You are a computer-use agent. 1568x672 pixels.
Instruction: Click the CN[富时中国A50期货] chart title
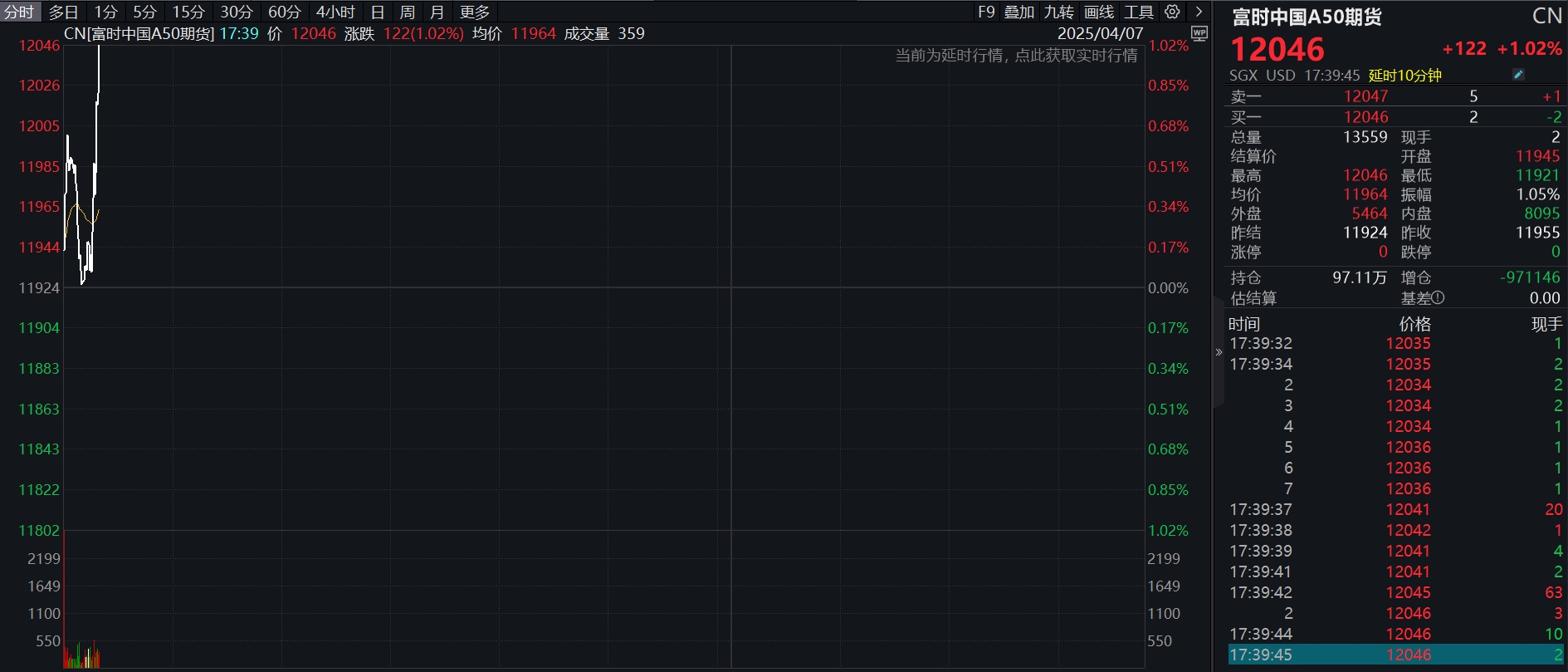click(139, 33)
